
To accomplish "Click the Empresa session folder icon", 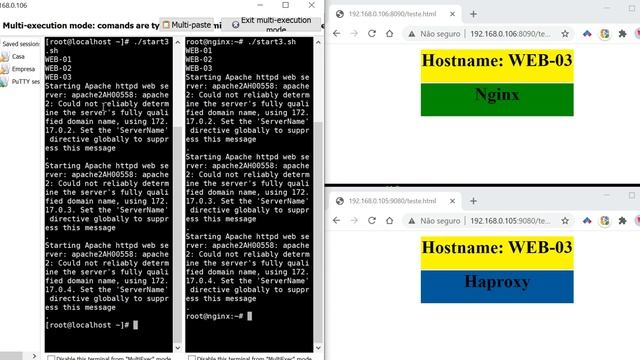I will click(4, 69).
